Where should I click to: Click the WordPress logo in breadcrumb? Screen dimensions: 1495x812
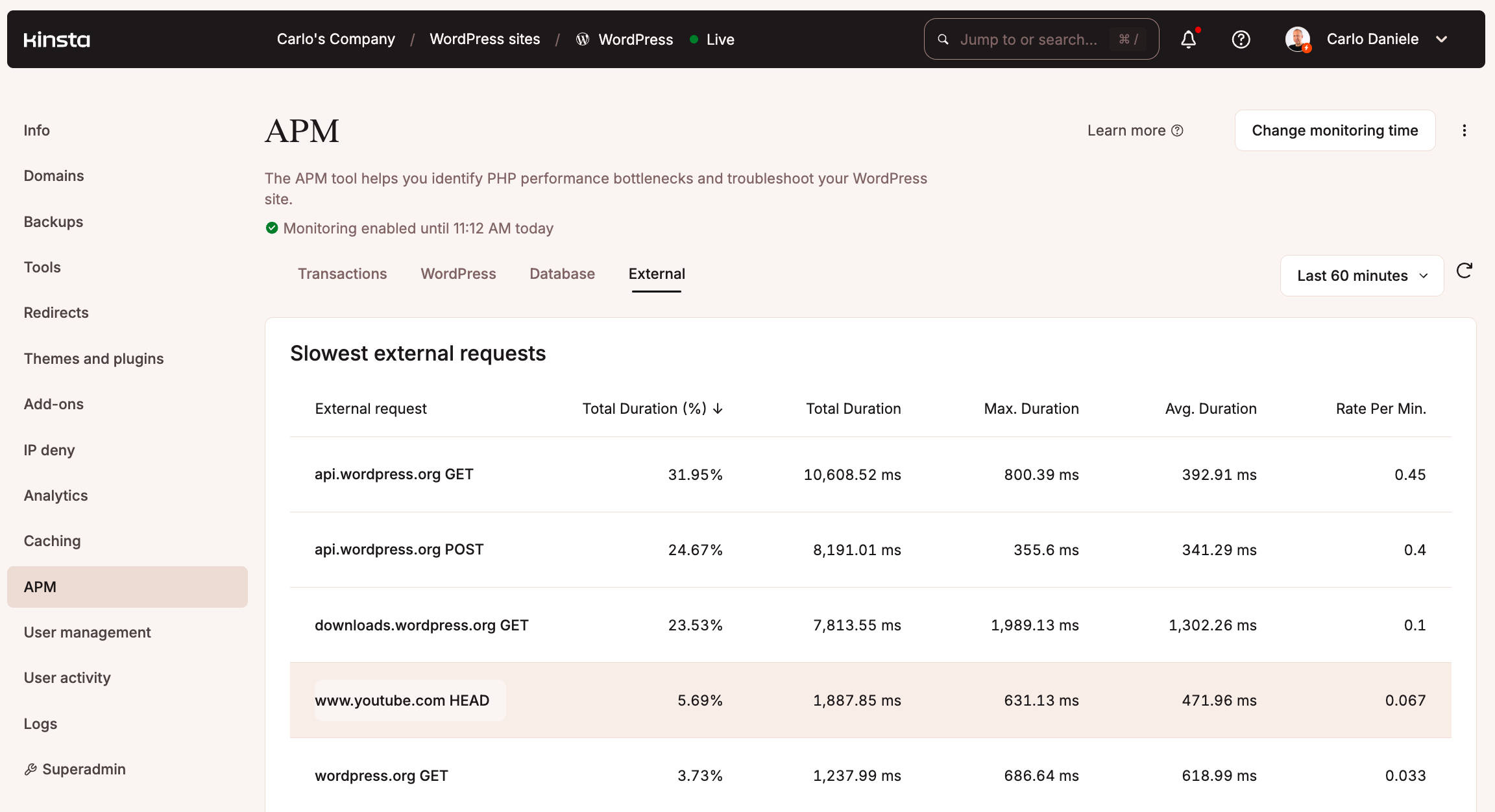[x=583, y=40]
